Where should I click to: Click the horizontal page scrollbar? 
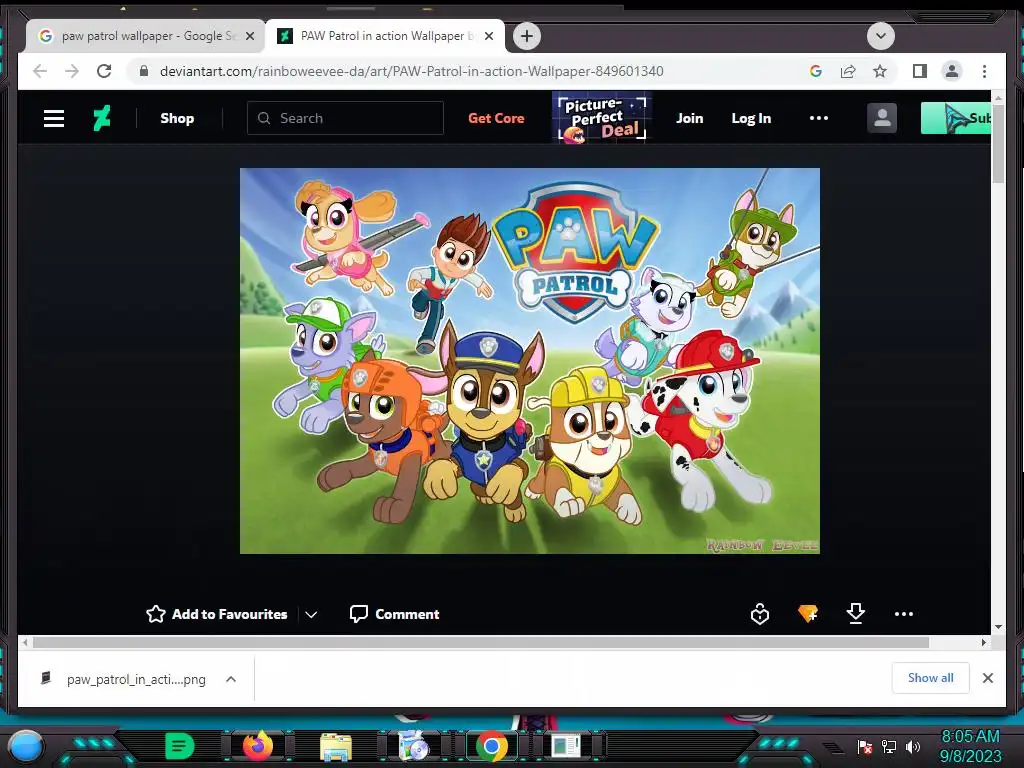pos(481,643)
